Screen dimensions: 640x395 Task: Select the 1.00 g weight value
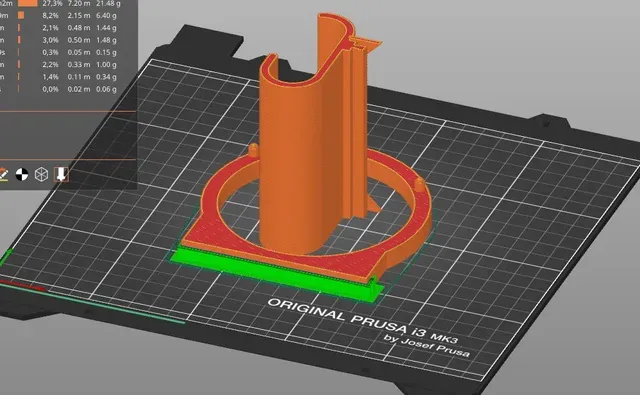tap(106, 64)
